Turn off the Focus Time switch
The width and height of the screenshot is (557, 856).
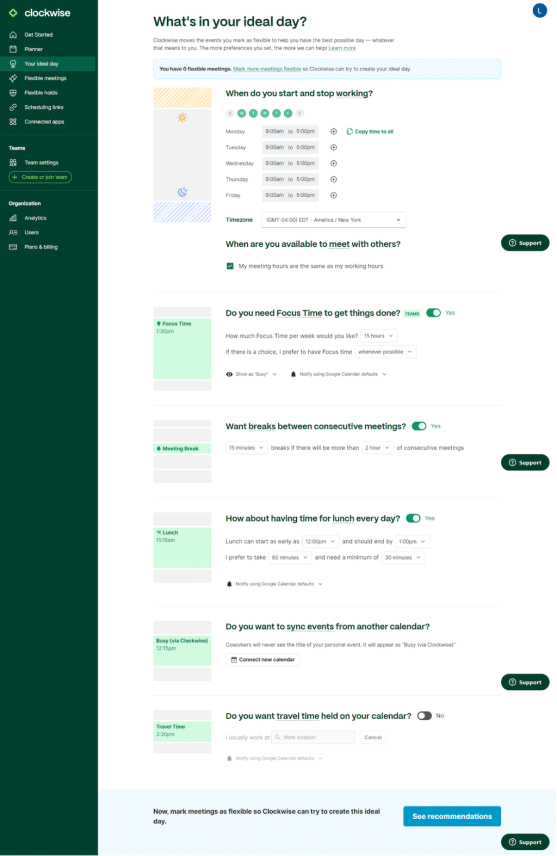tap(434, 313)
